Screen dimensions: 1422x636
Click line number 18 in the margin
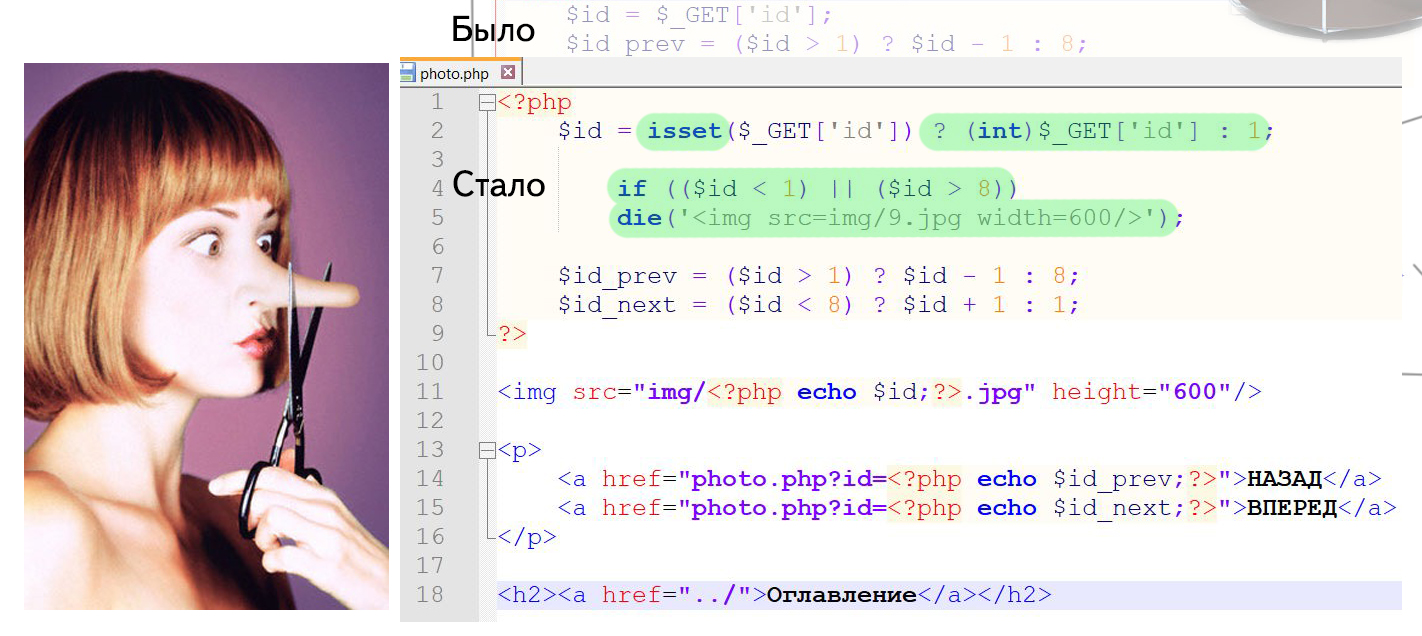click(429, 595)
